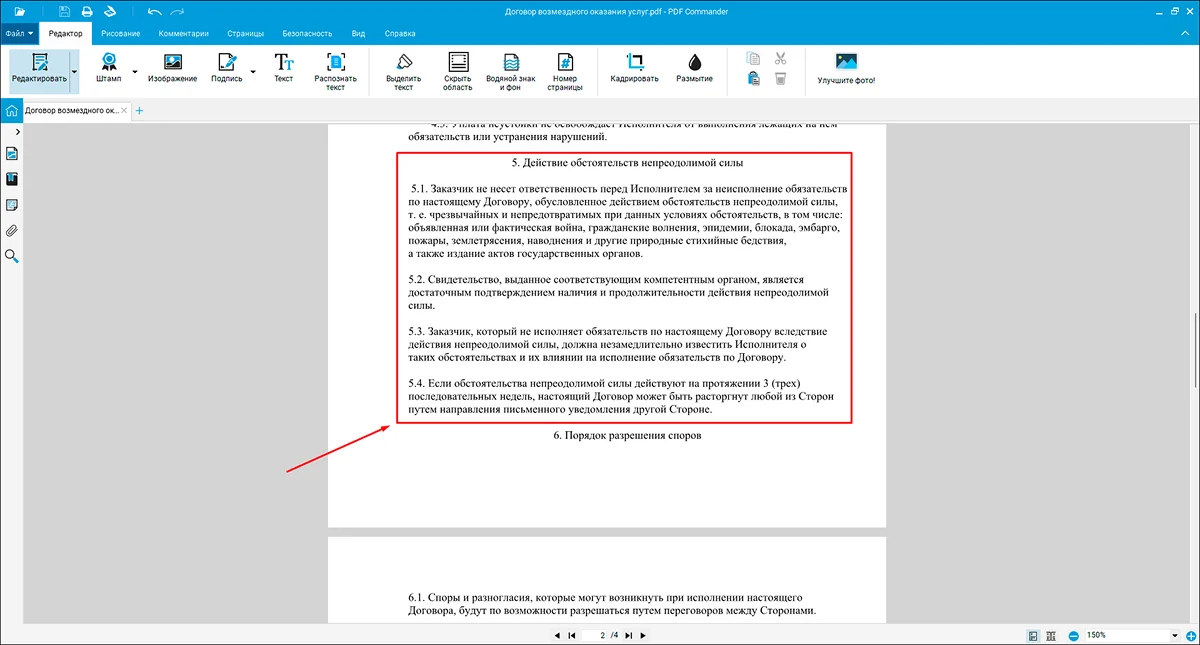
Task: Switch to the Редактор tab
Action: click(65, 34)
